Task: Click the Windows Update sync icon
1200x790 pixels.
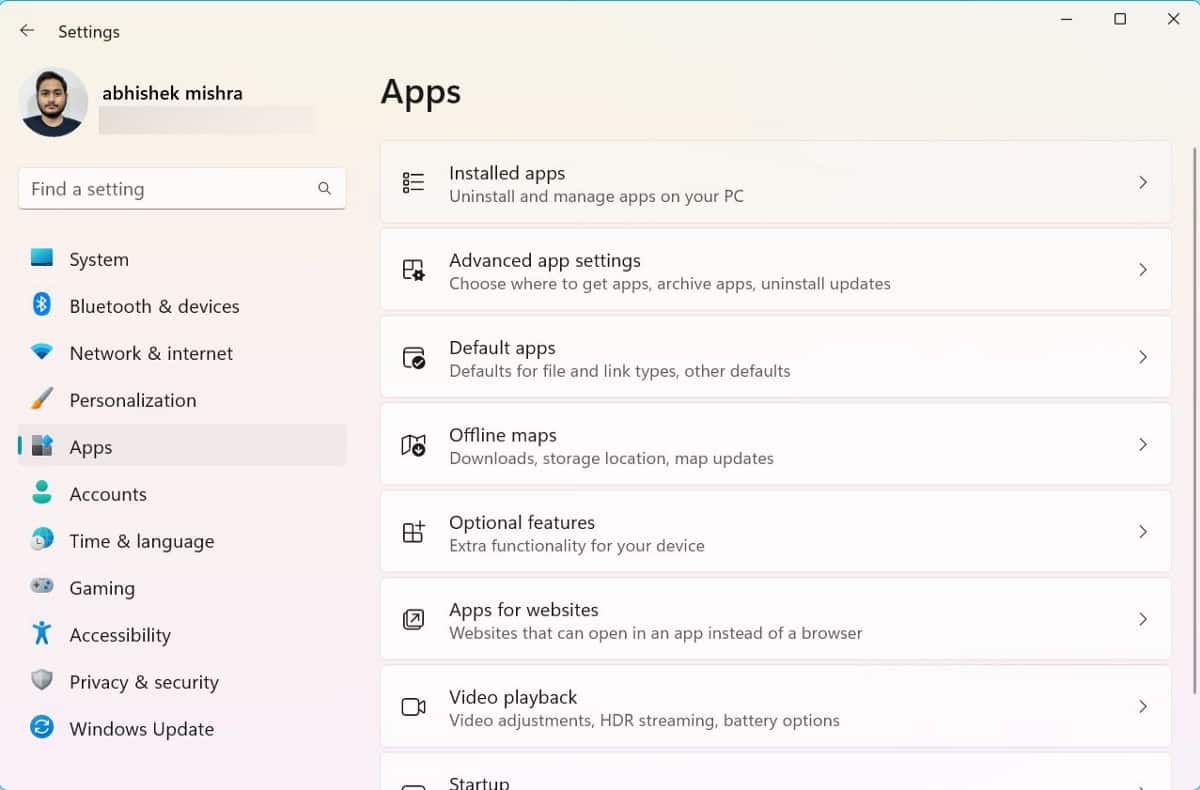Action: pyautogui.click(x=42, y=728)
